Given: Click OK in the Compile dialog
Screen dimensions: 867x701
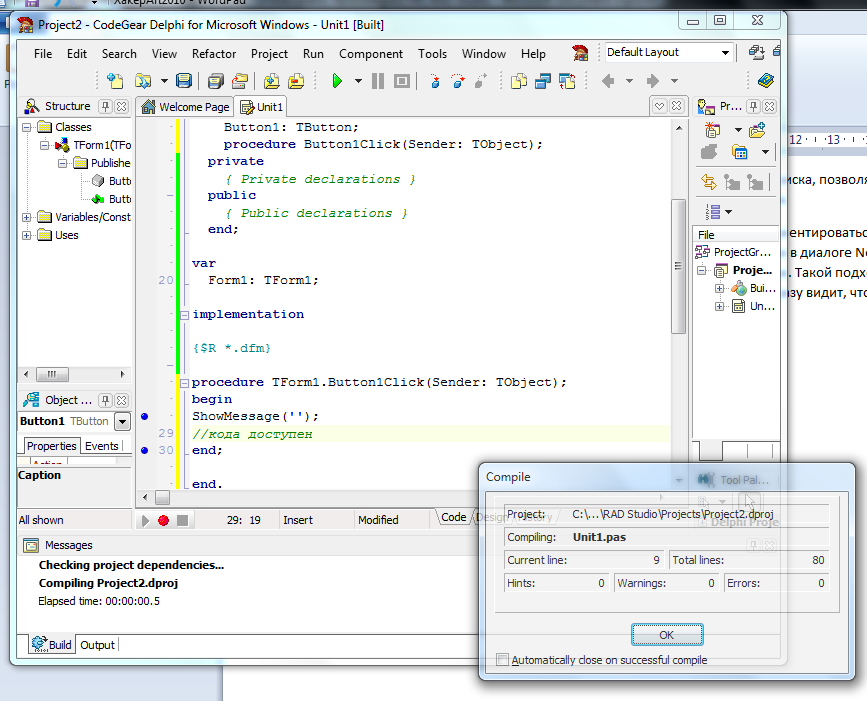Looking at the screenshot, I should coord(667,635).
